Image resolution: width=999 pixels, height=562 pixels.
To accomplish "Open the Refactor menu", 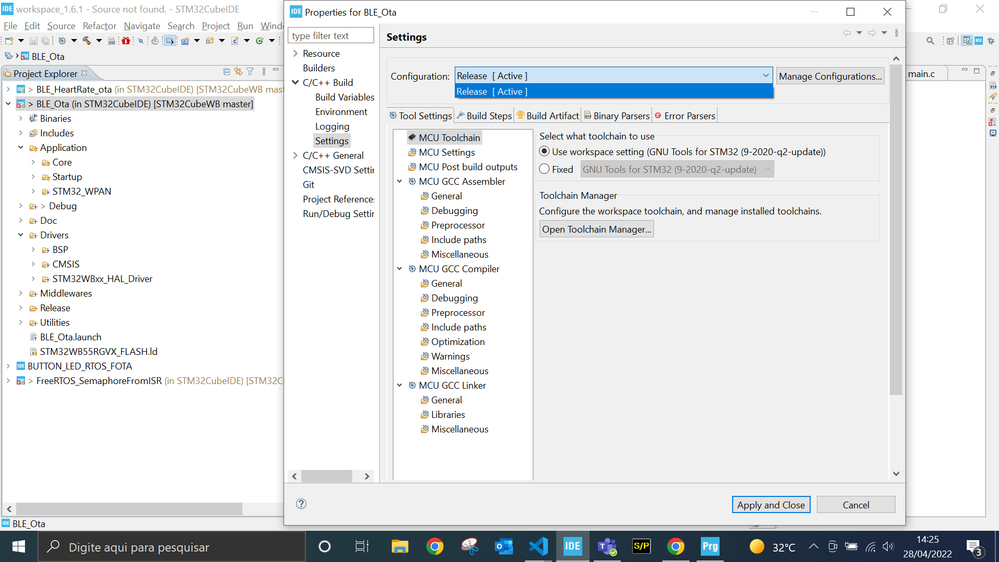I will pos(99,26).
